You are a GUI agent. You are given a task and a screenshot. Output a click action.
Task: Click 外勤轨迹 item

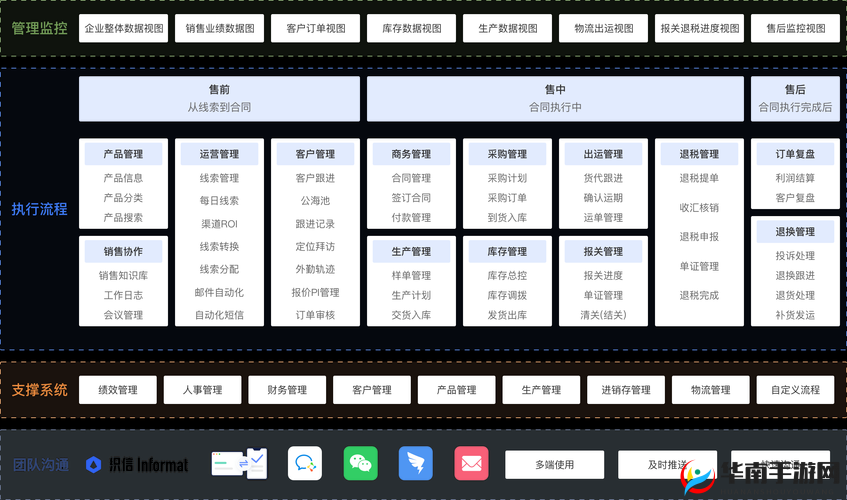tap(315, 269)
